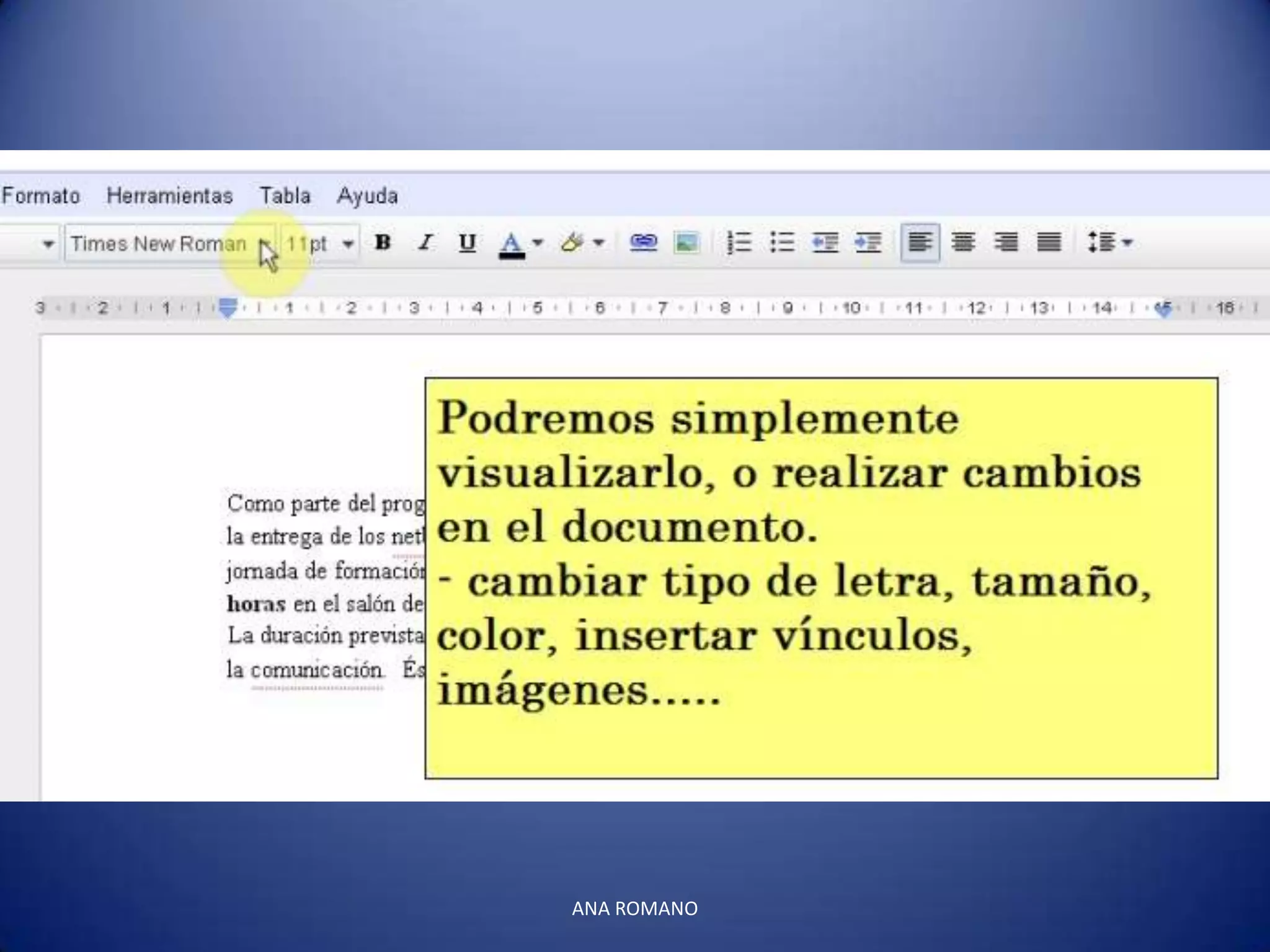Image resolution: width=1270 pixels, height=952 pixels.
Task: Click the highlighter text background icon
Action: (572, 242)
